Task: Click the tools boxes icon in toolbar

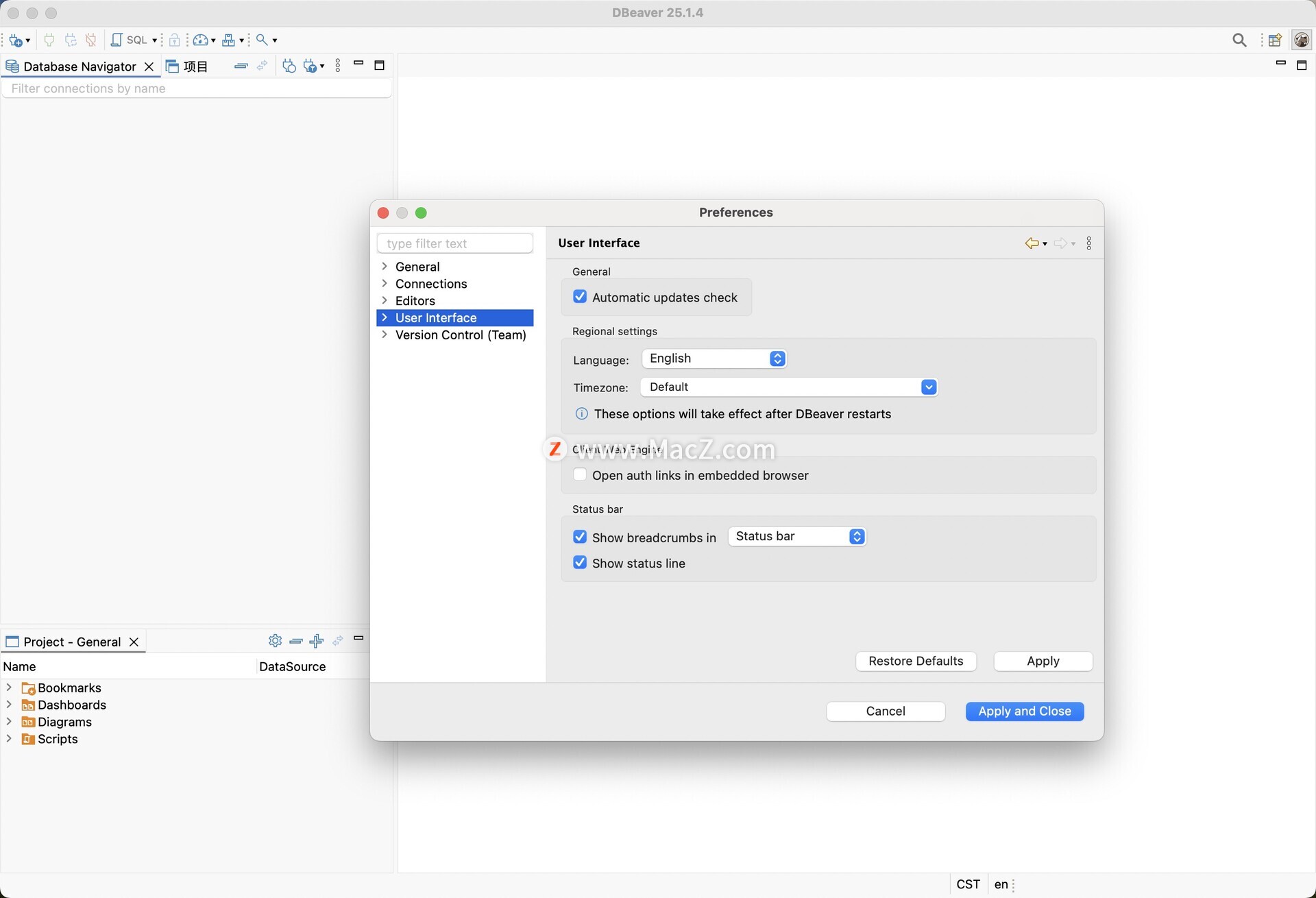Action: (x=229, y=40)
